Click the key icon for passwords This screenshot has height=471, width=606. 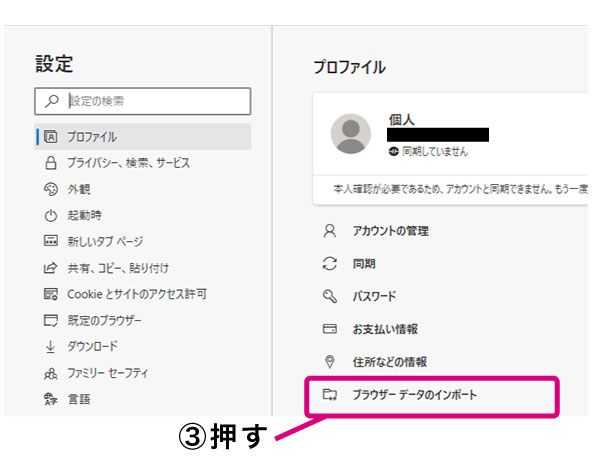point(330,296)
